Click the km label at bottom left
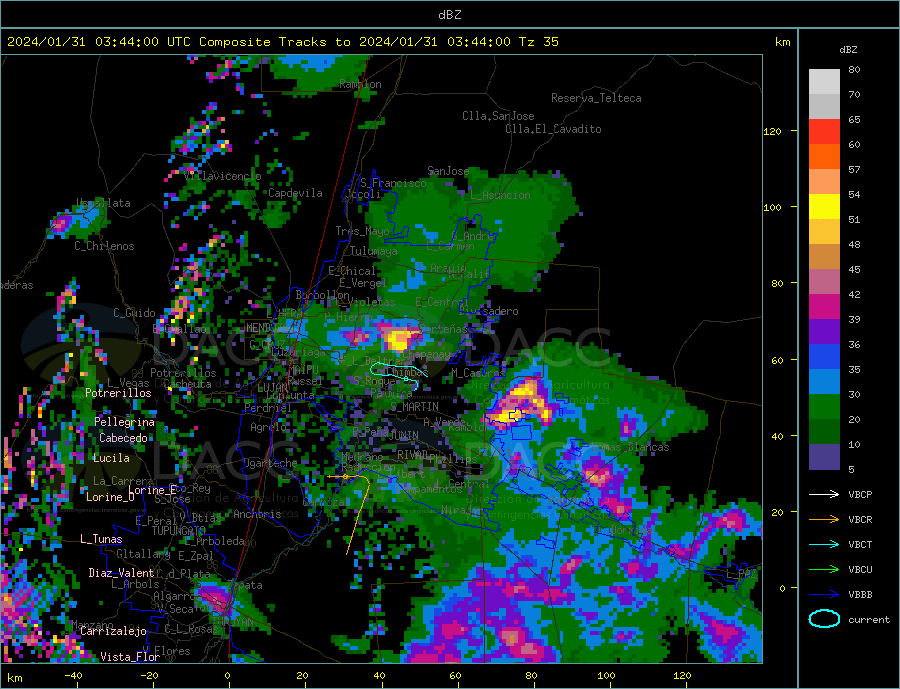 coord(15,678)
